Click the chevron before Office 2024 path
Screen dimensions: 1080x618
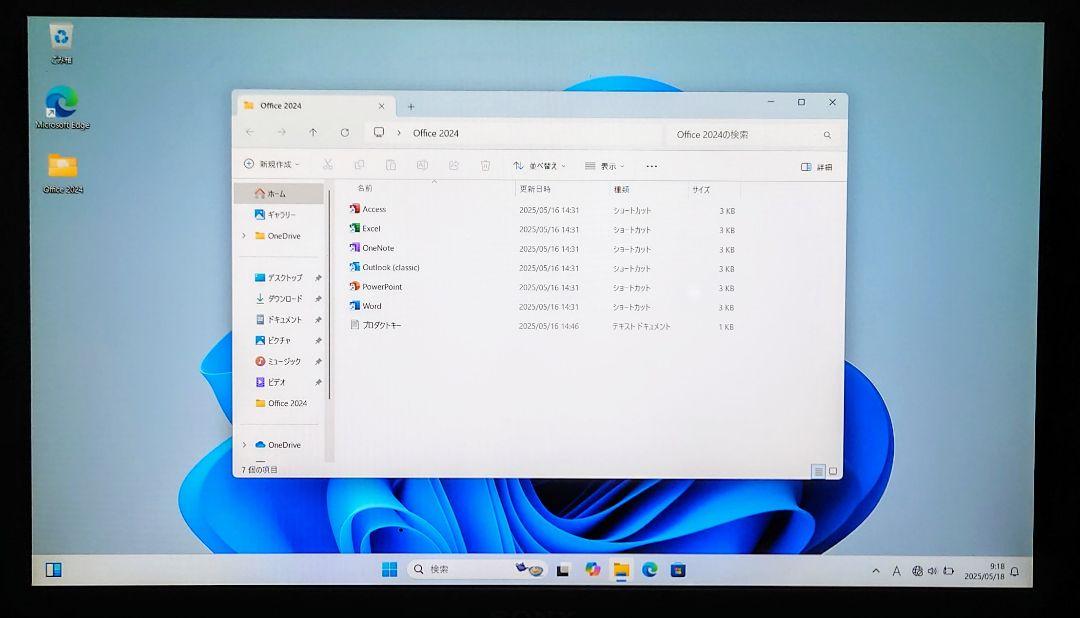[x=399, y=133]
